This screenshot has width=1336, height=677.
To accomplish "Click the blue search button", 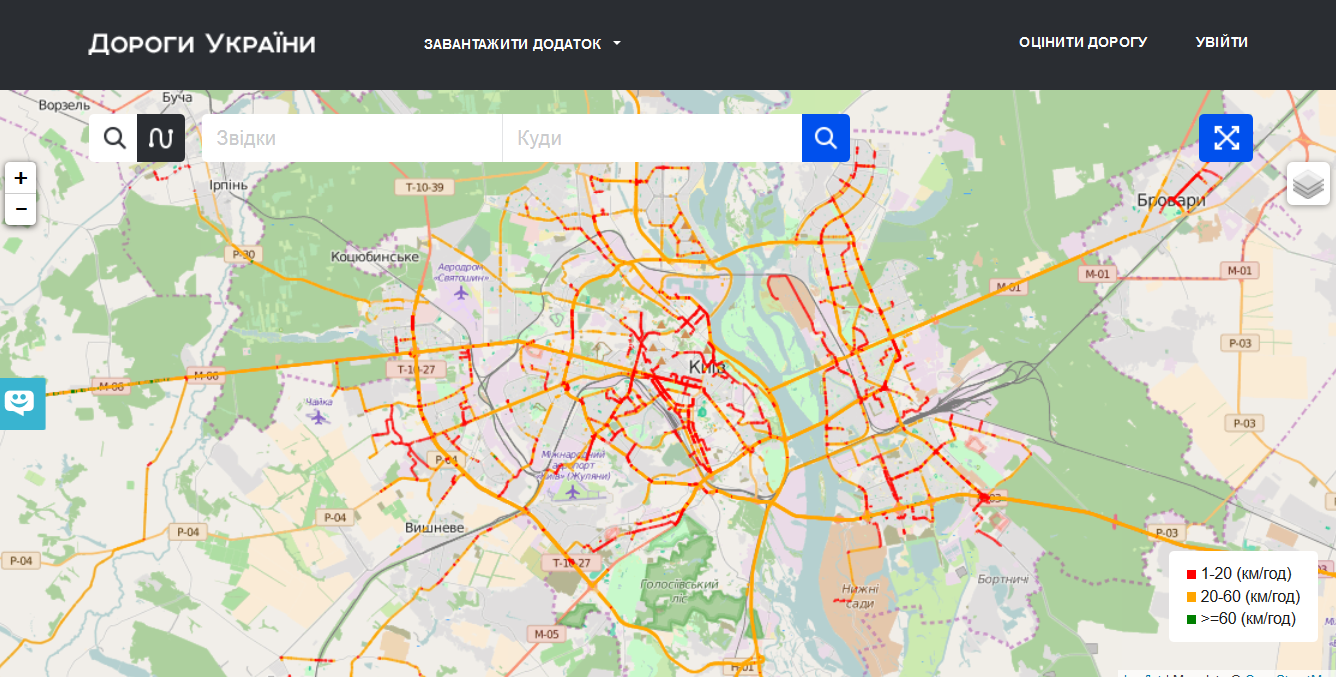I will 826,138.
